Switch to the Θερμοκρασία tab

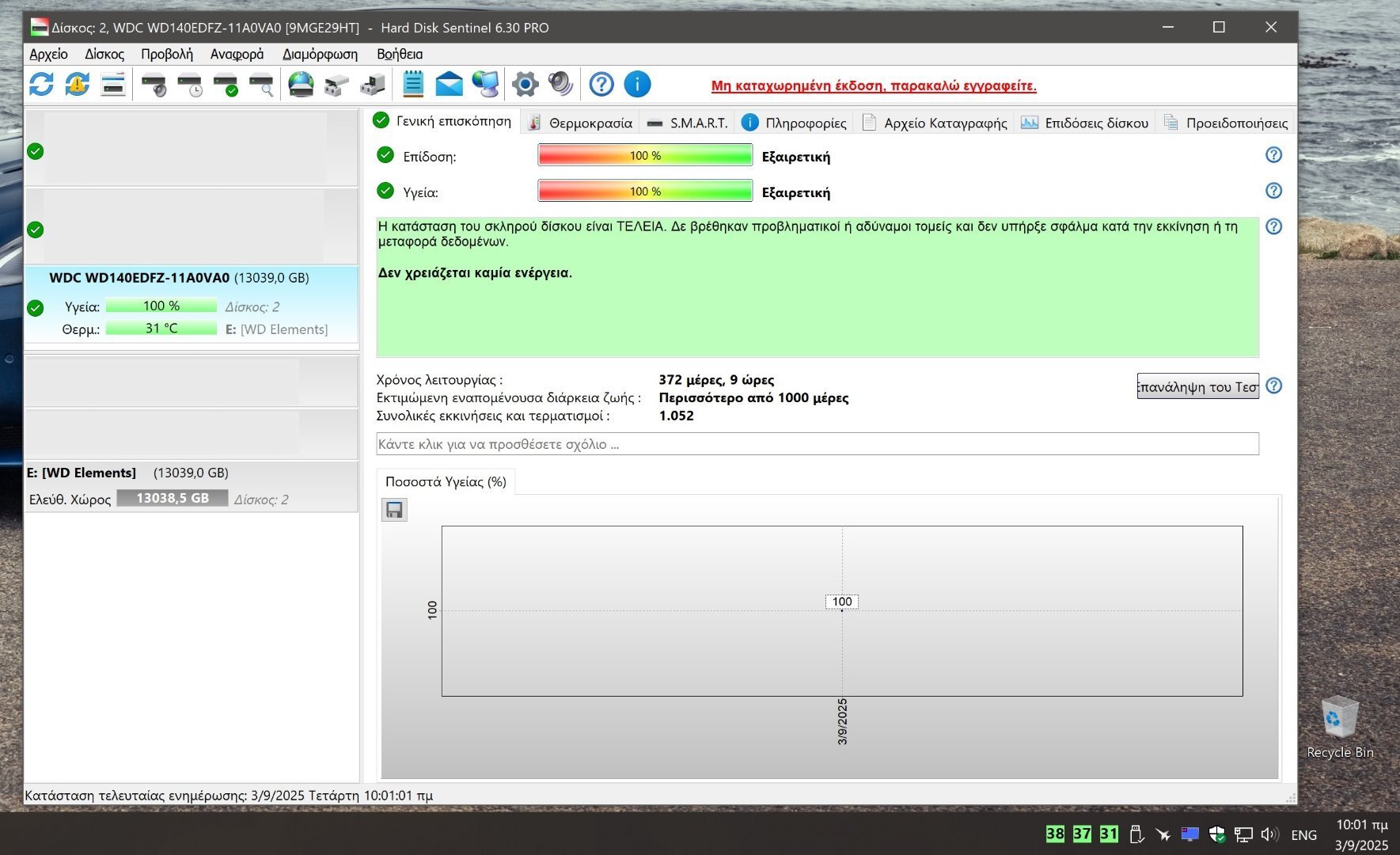click(x=580, y=123)
